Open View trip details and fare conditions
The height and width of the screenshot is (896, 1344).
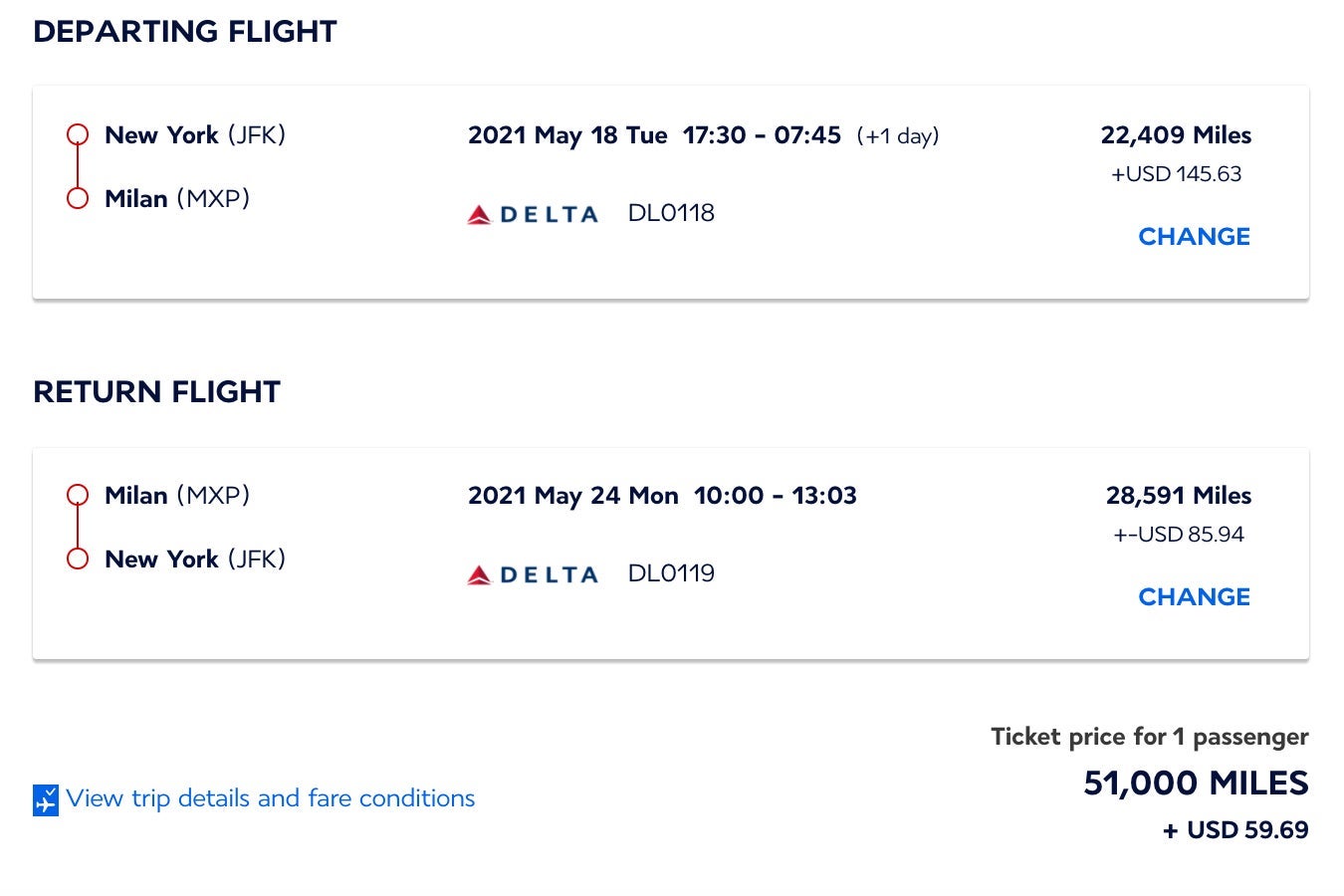(269, 797)
